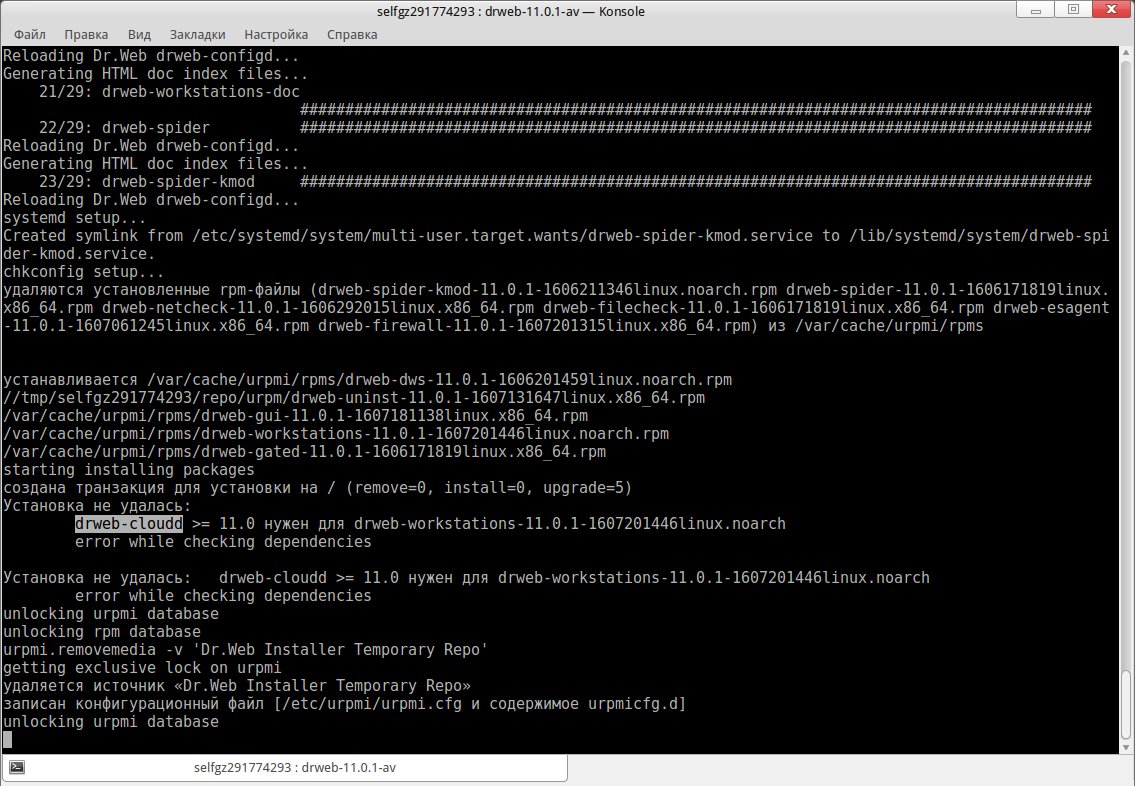Click the line 'Установка не удалась:' above highlighted text
Screen dimensions: 1135x786
point(97,505)
